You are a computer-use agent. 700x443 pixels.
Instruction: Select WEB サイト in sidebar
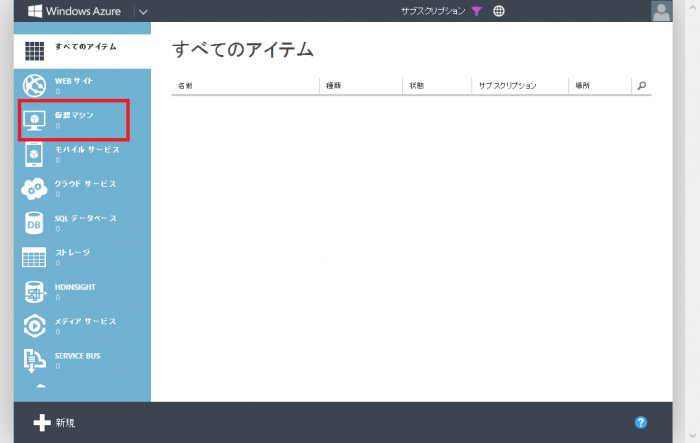click(x=74, y=81)
